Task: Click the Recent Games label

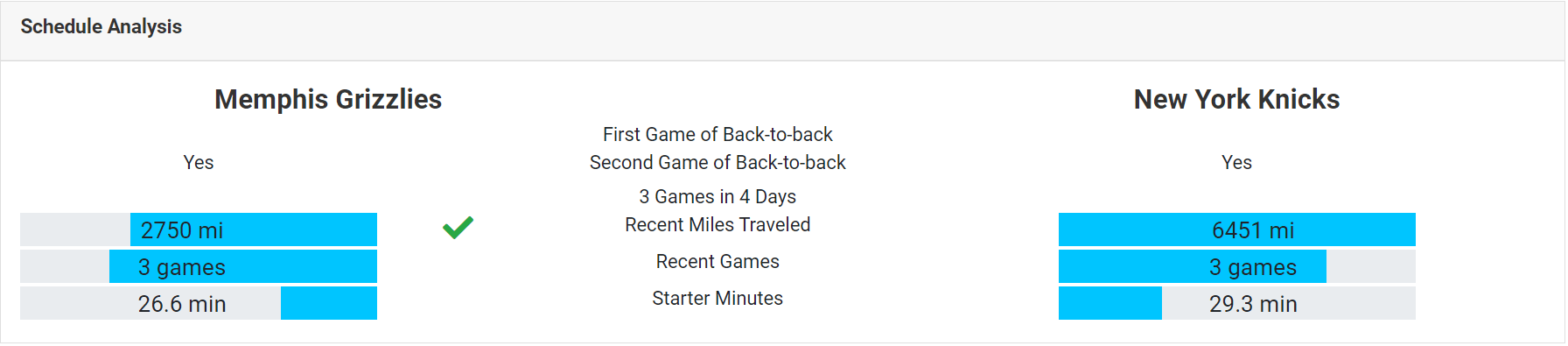Action: (x=717, y=261)
